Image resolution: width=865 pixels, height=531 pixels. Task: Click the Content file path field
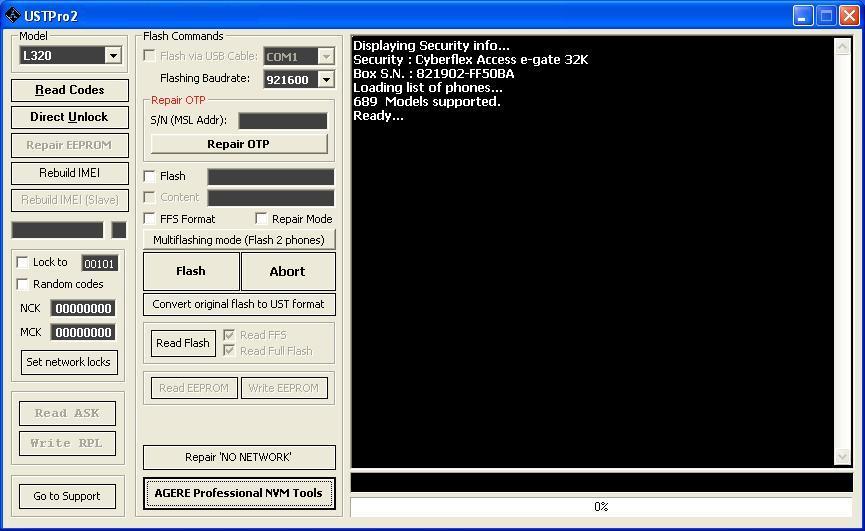[271, 198]
